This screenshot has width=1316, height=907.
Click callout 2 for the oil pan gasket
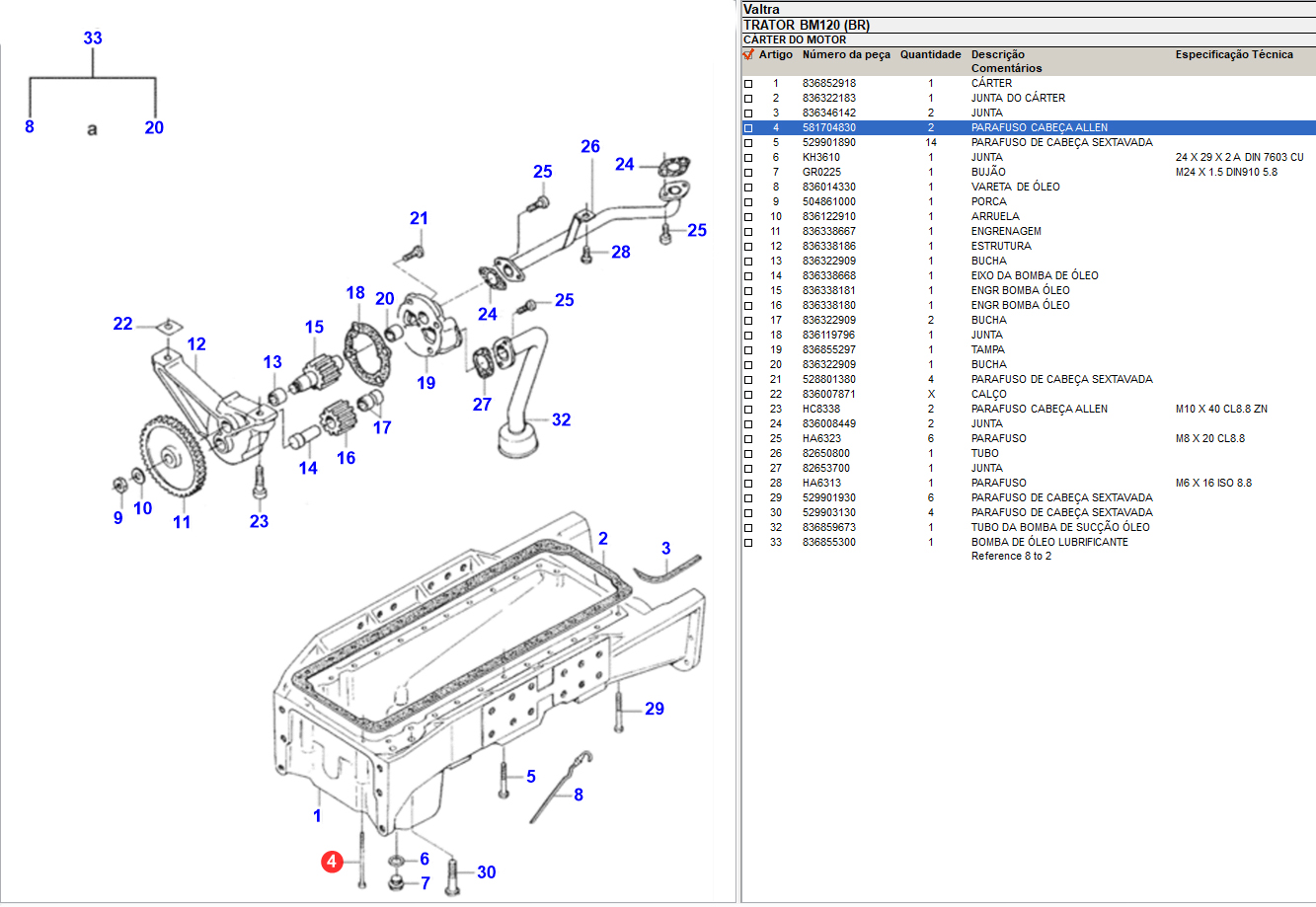[602, 539]
